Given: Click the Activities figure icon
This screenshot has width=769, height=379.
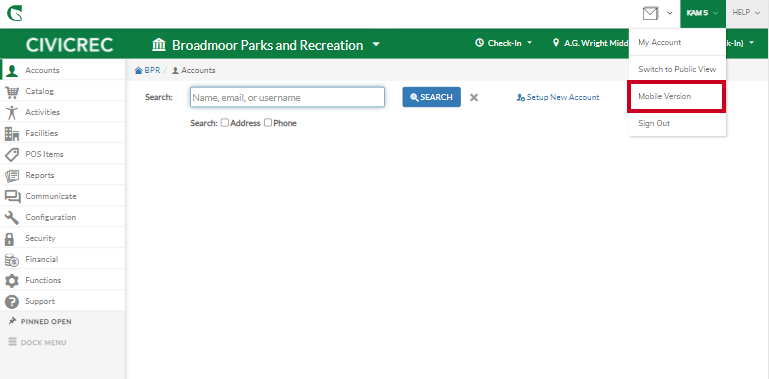Looking at the screenshot, I should point(12,113).
